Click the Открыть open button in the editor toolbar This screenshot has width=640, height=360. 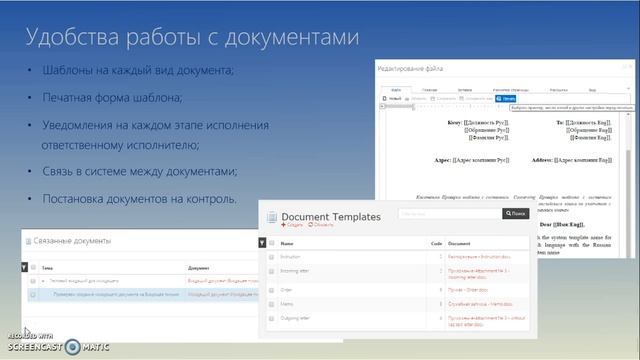[416, 98]
